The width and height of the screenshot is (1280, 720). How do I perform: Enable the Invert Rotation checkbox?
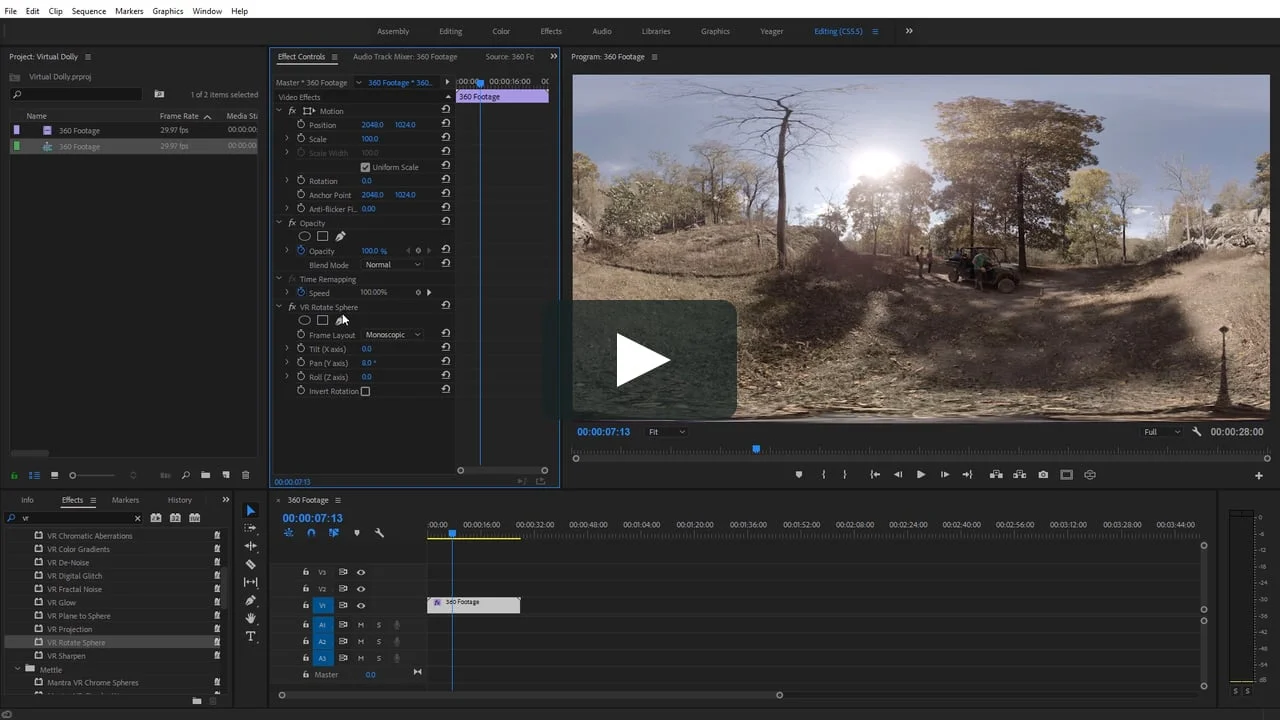coord(365,391)
